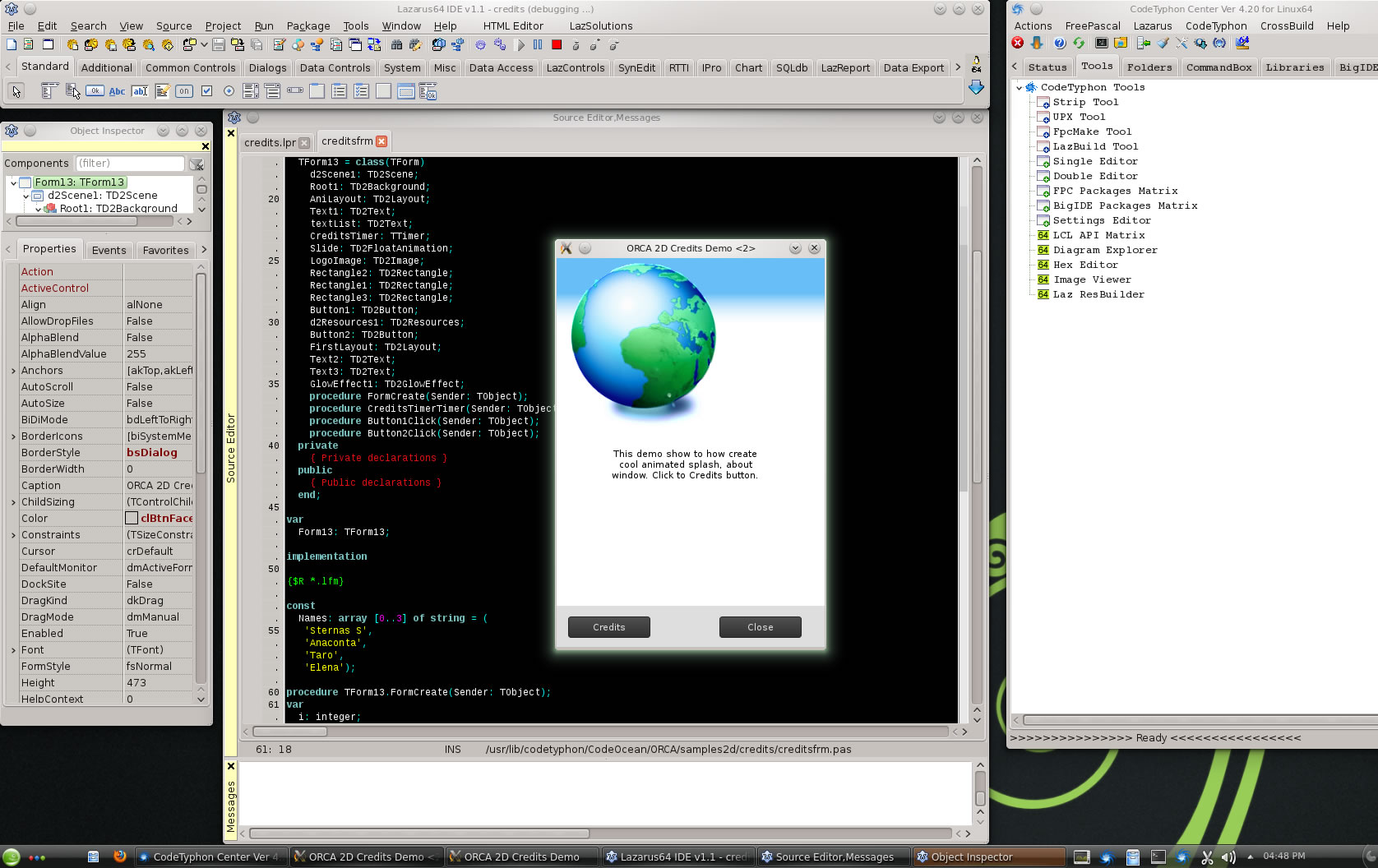This screenshot has width=1378, height=868.
Task: Switch to the Events tab in Object Inspector
Action: click(x=109, y=250)
